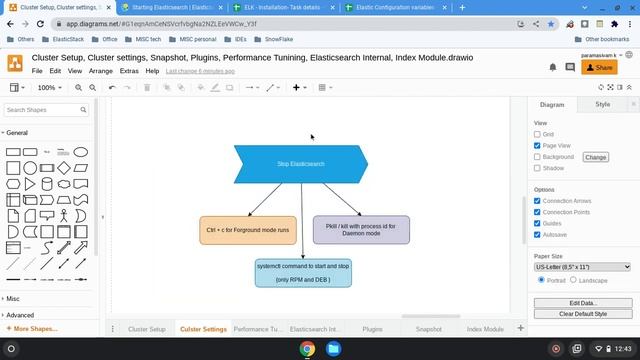Select the cylinder shape in General
640x360 pixels.
47,184
